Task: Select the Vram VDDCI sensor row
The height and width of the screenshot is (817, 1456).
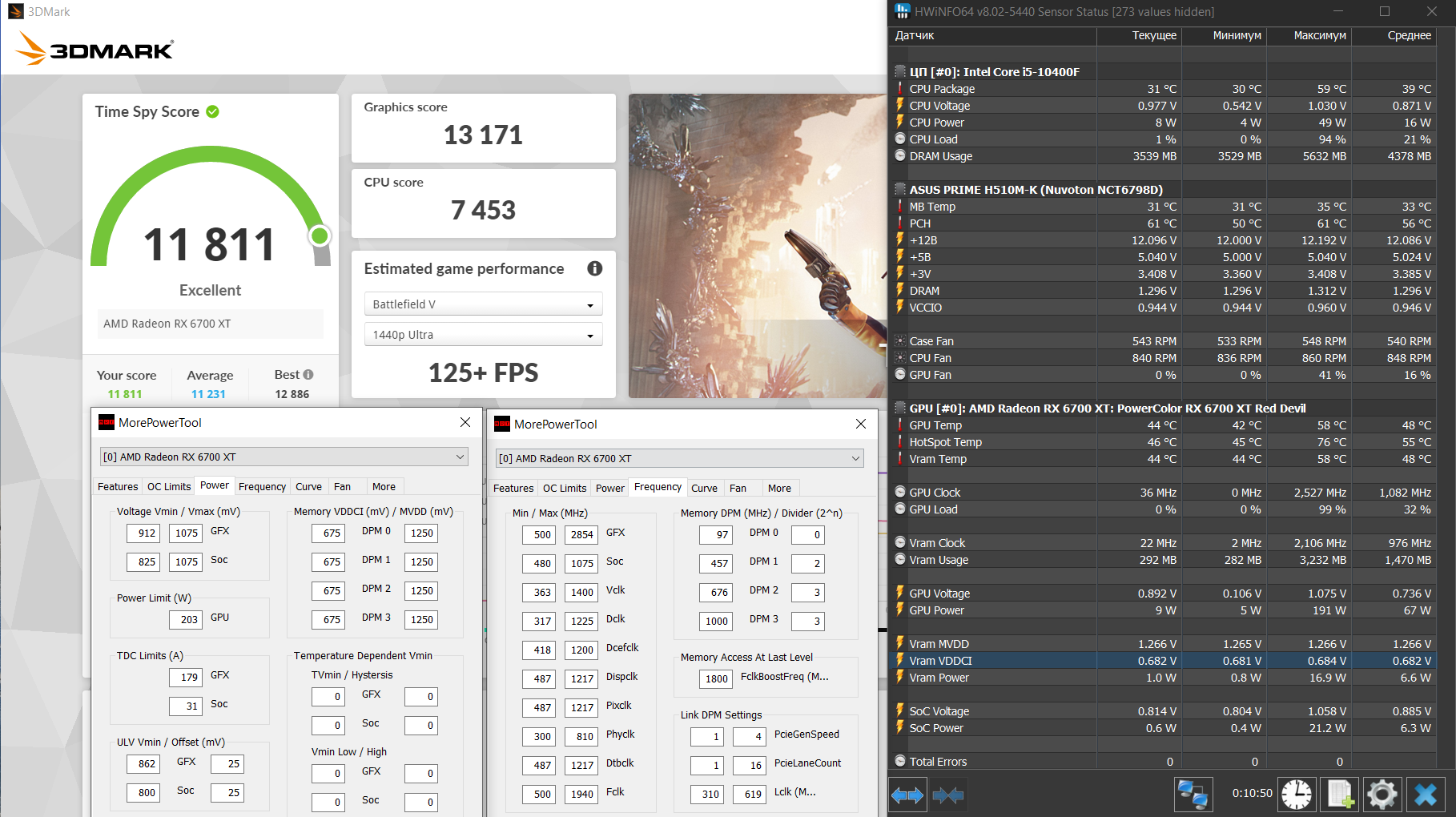Action: [1164, 660]
